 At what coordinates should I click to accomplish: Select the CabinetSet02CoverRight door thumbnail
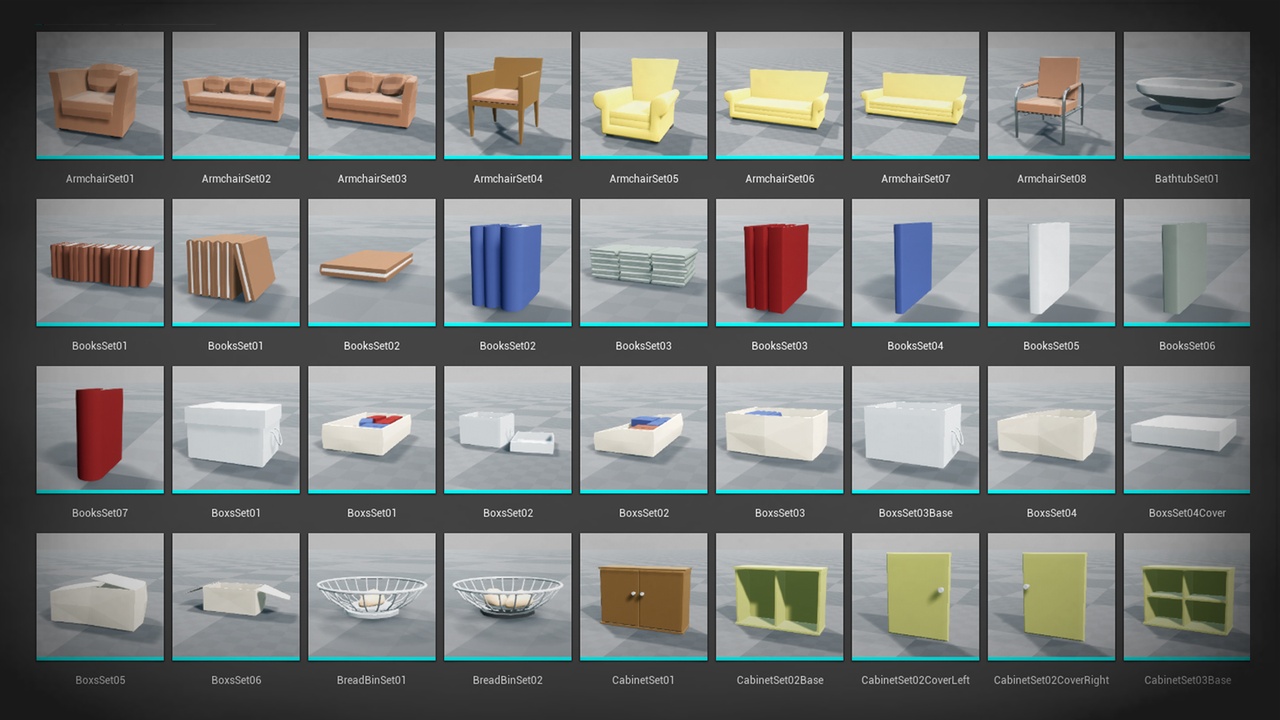[1052, 596]
